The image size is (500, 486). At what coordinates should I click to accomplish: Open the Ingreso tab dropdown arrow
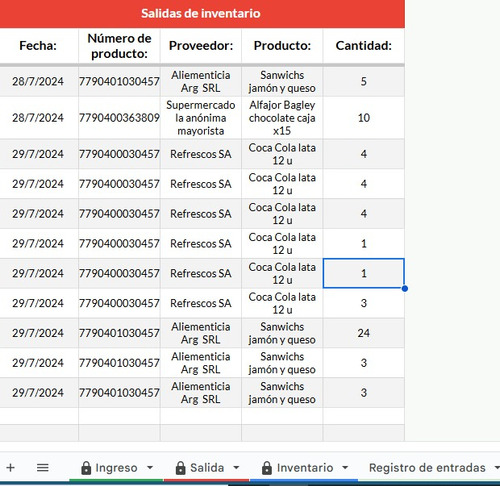click(x=150, y=468)
